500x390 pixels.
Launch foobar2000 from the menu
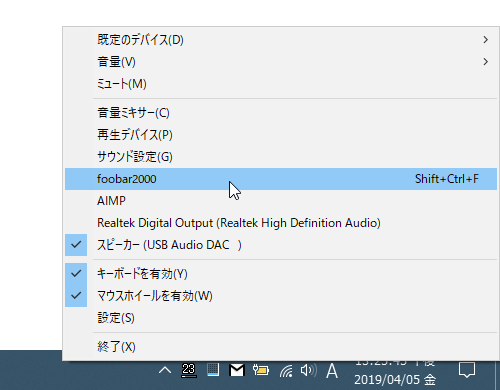(x=281, y=179)
